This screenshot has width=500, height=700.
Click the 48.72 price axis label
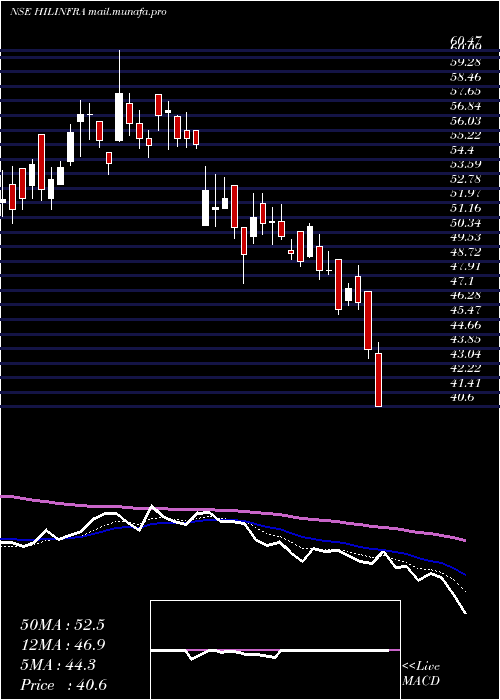(x=466, y=251)
